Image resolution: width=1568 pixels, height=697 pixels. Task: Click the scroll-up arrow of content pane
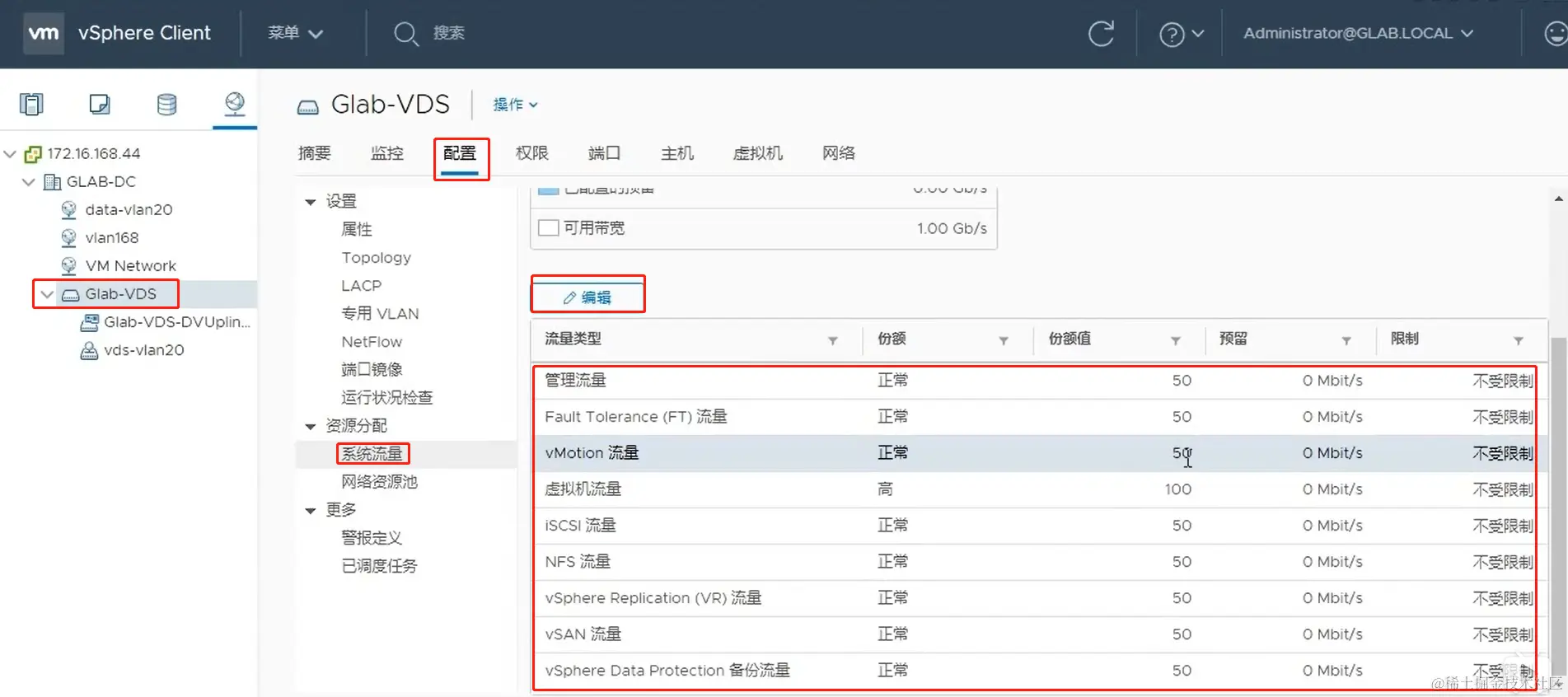pos(1558,199)
